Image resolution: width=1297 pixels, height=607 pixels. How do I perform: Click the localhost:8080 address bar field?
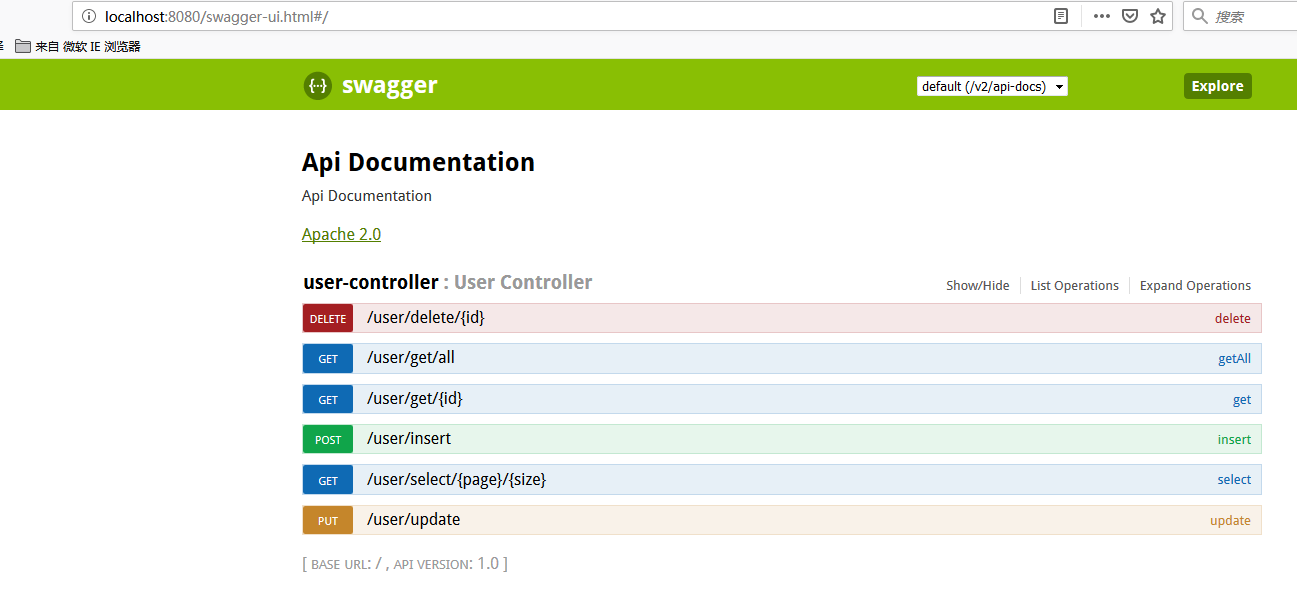pyautogui.click(x=560, y=16)
